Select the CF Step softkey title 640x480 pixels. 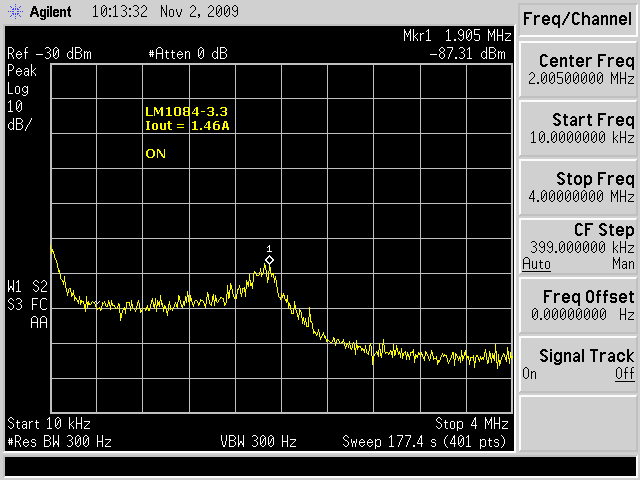pyautogui.click(x=604, y=230)
